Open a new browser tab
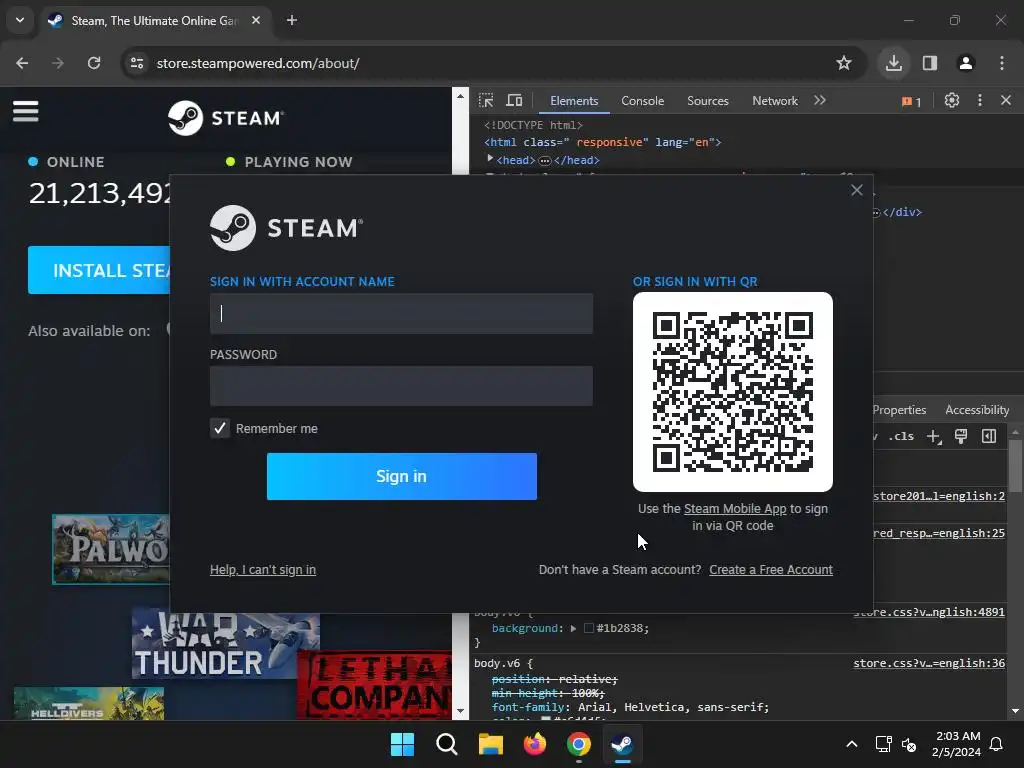This screenshot has width=1024, height=768. 292,20
